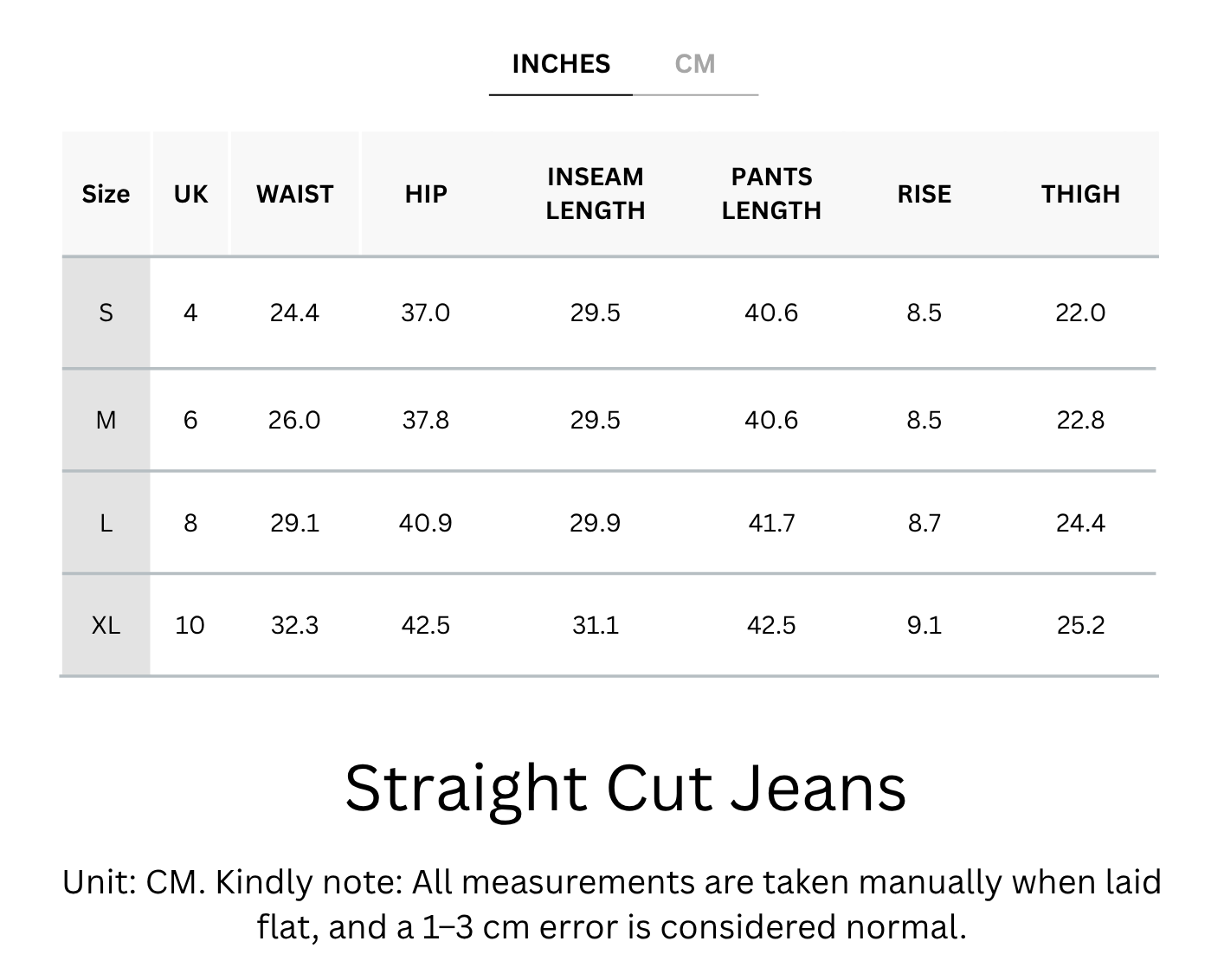1224x980 pixels.
Task: Click the THIGH column header
Action: click(1080, 194)
